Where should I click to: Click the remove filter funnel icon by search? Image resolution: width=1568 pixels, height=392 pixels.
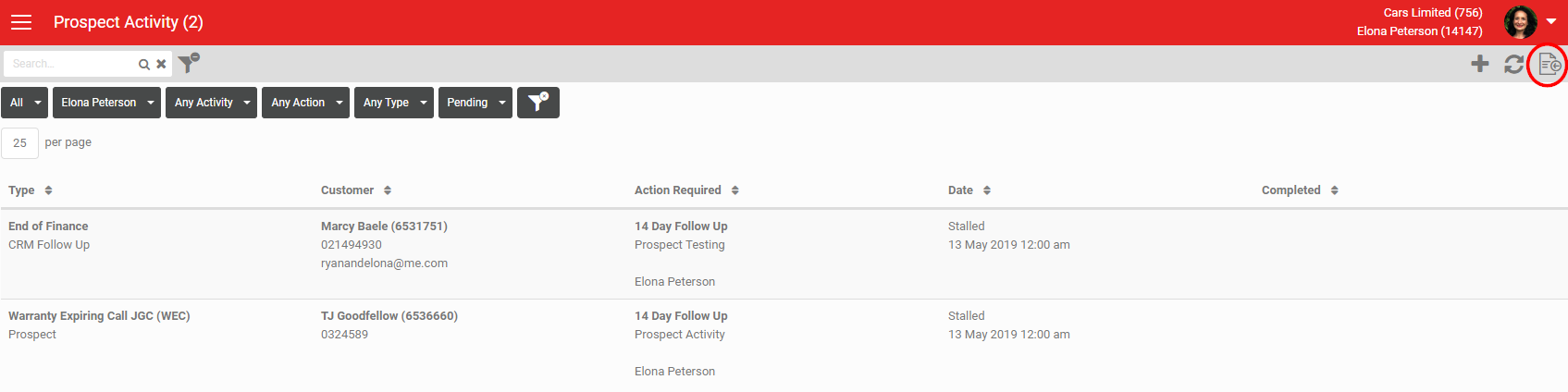pos(189,63)
